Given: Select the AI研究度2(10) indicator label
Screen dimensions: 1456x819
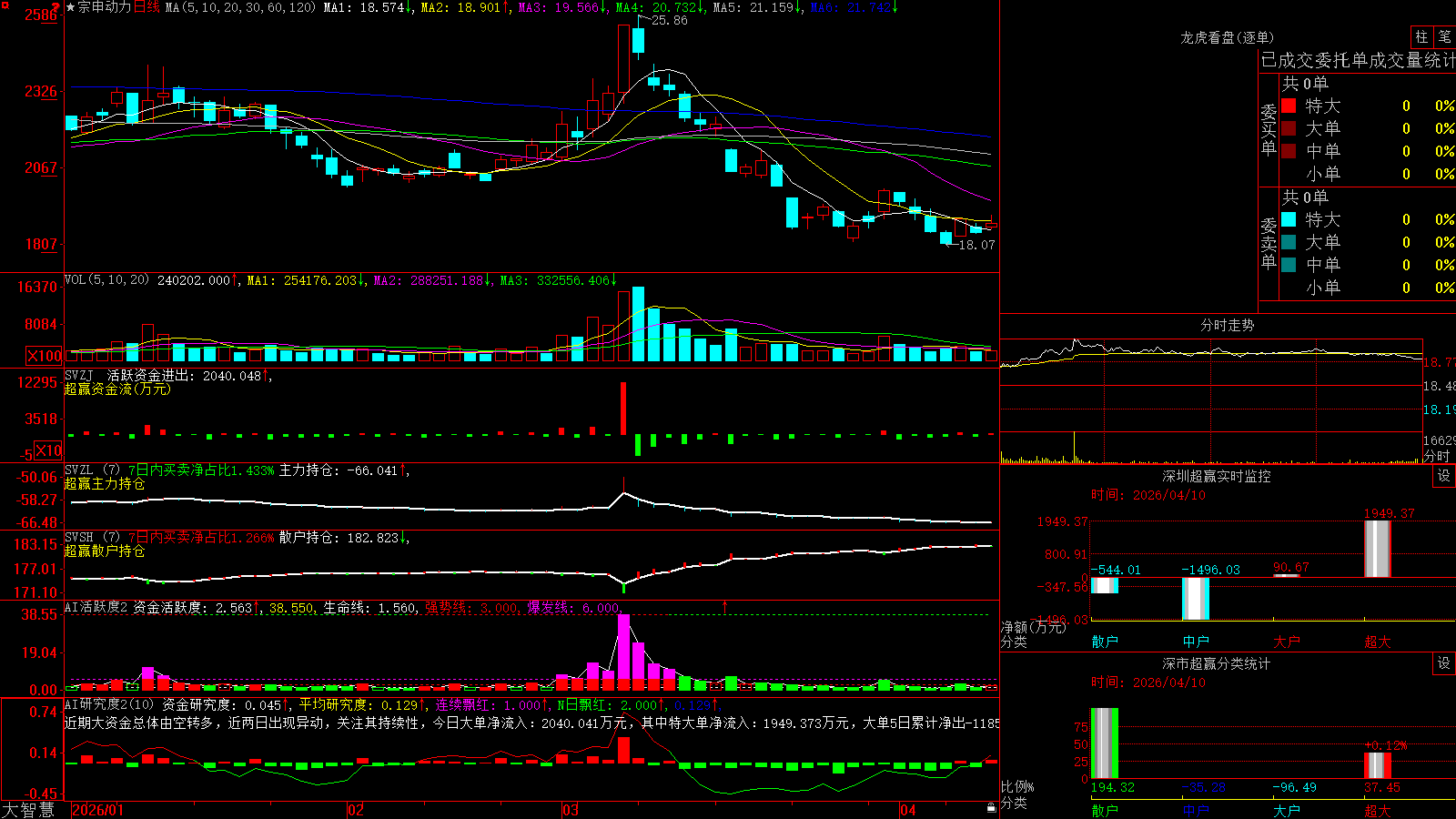Looking at the screenshot, I should pyautogui.click(x=109, y=704).
